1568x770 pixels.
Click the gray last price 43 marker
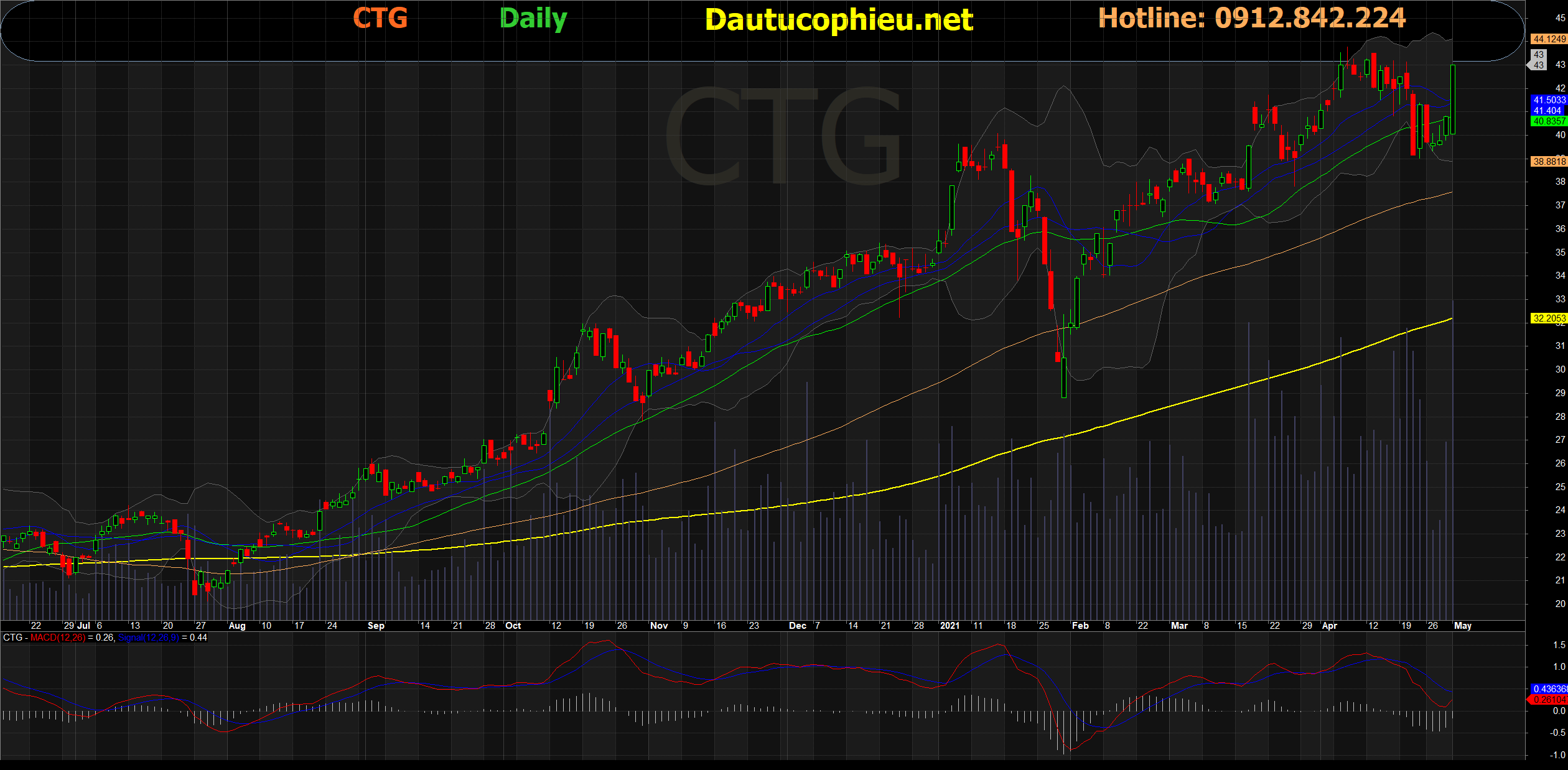pyautogui.click(x=1538, y=60)
